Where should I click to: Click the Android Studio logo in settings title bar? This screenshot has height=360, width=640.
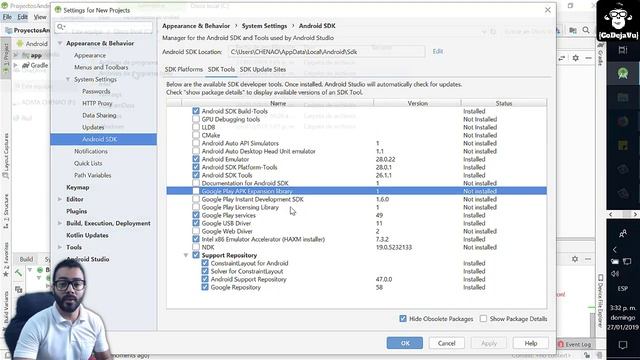(58, 10)
